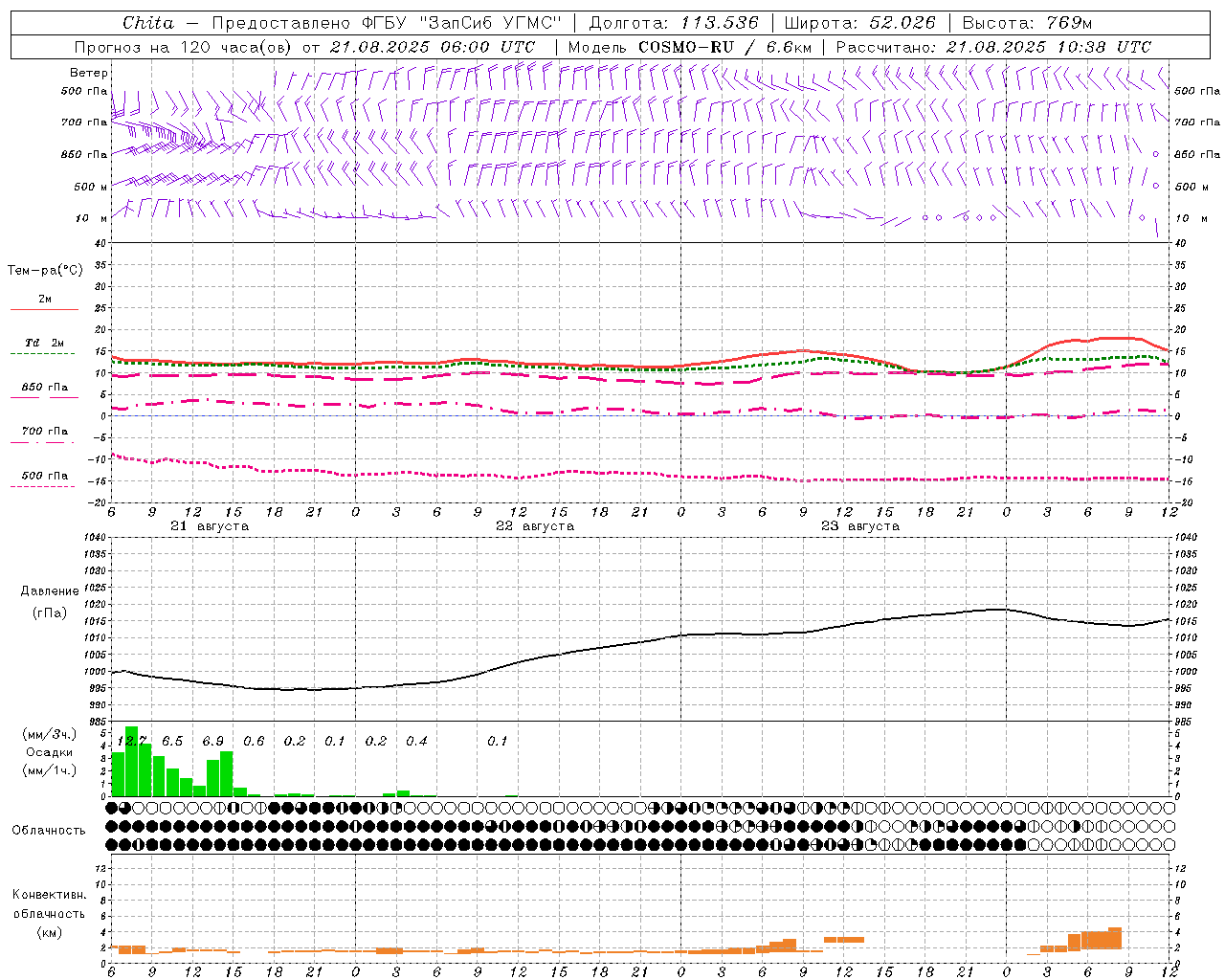Click the longitude value "Долгота: 113.536"
The width and height of the screenshot is (1225, 980).
674,23
